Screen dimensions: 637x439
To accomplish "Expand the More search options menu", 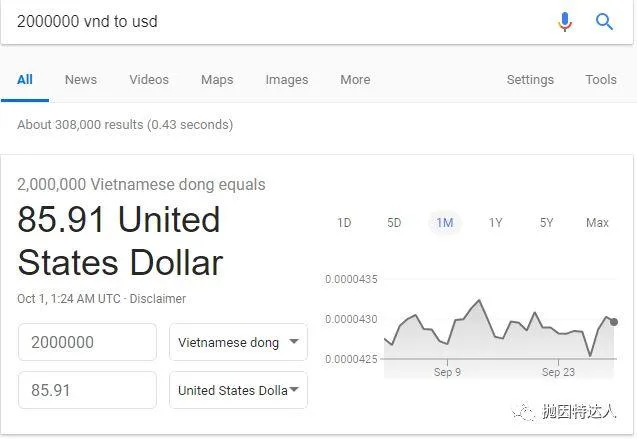I will [355, 80].
